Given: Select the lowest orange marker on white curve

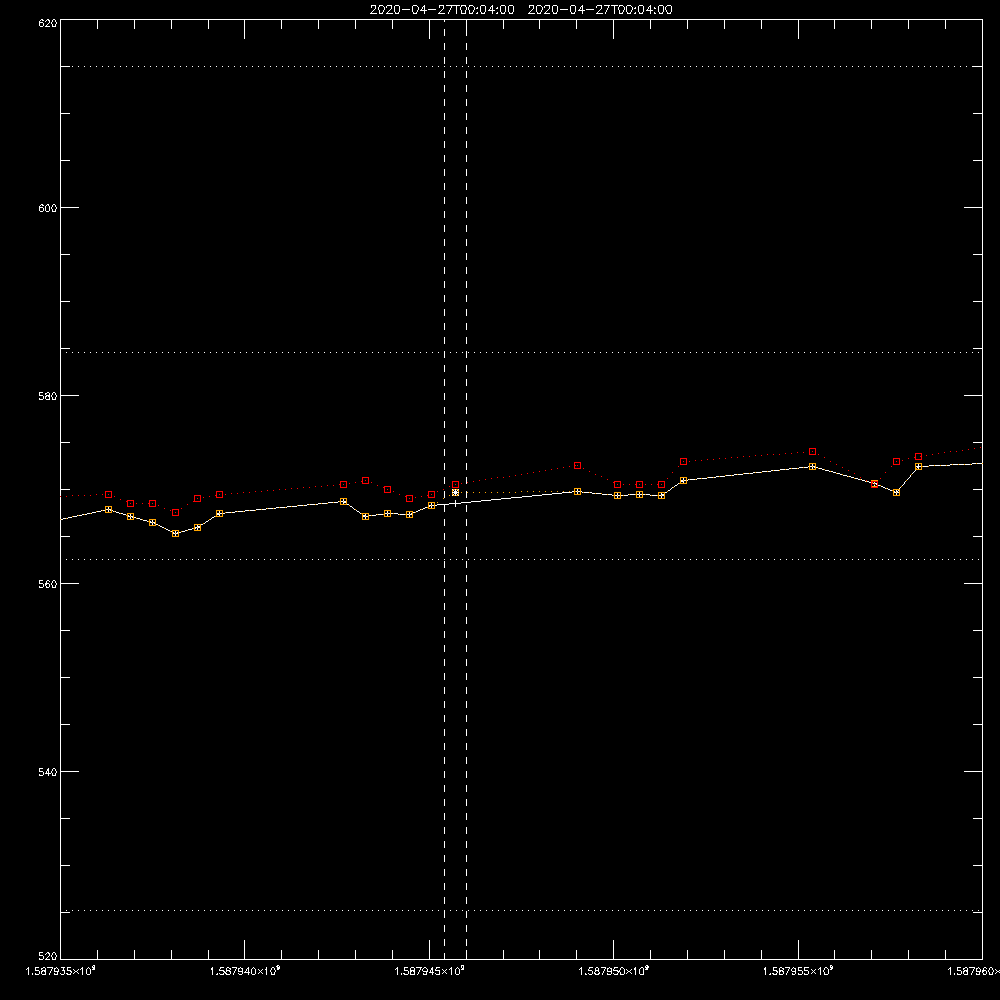Looking at the screenshot, I should click(175, 534).
